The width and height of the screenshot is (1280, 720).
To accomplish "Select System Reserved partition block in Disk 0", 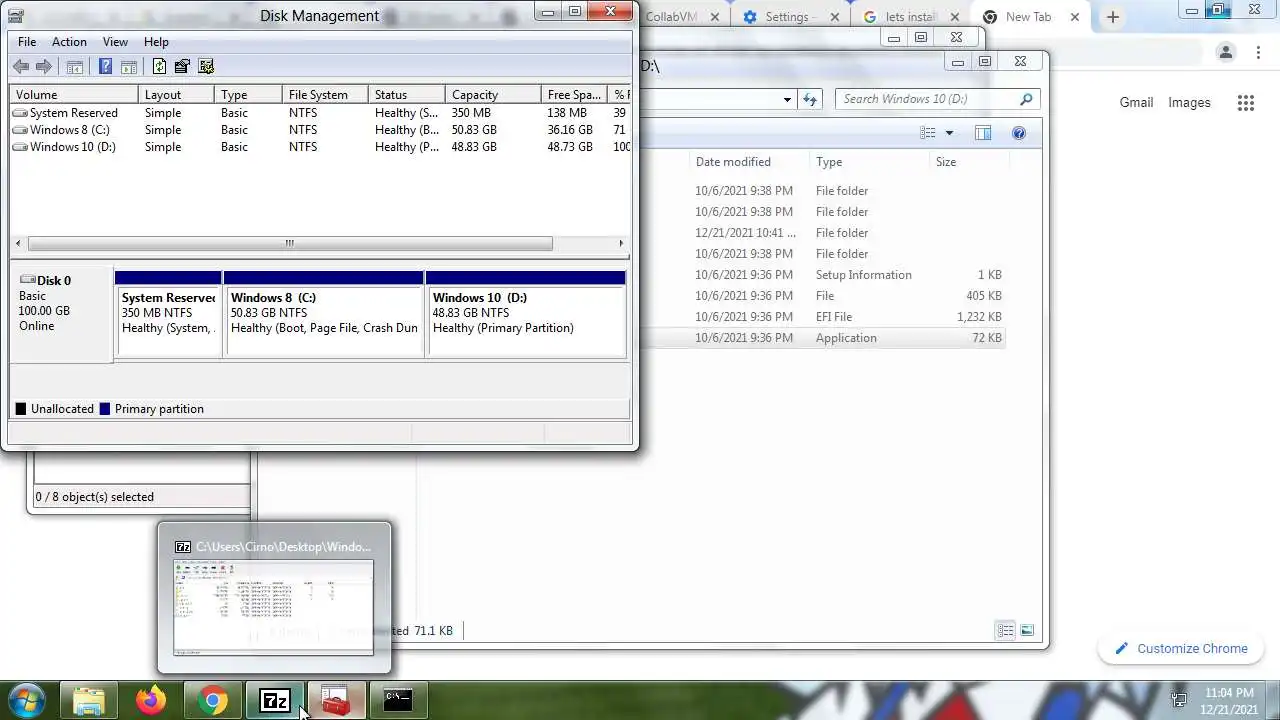I will click(168, 315).
